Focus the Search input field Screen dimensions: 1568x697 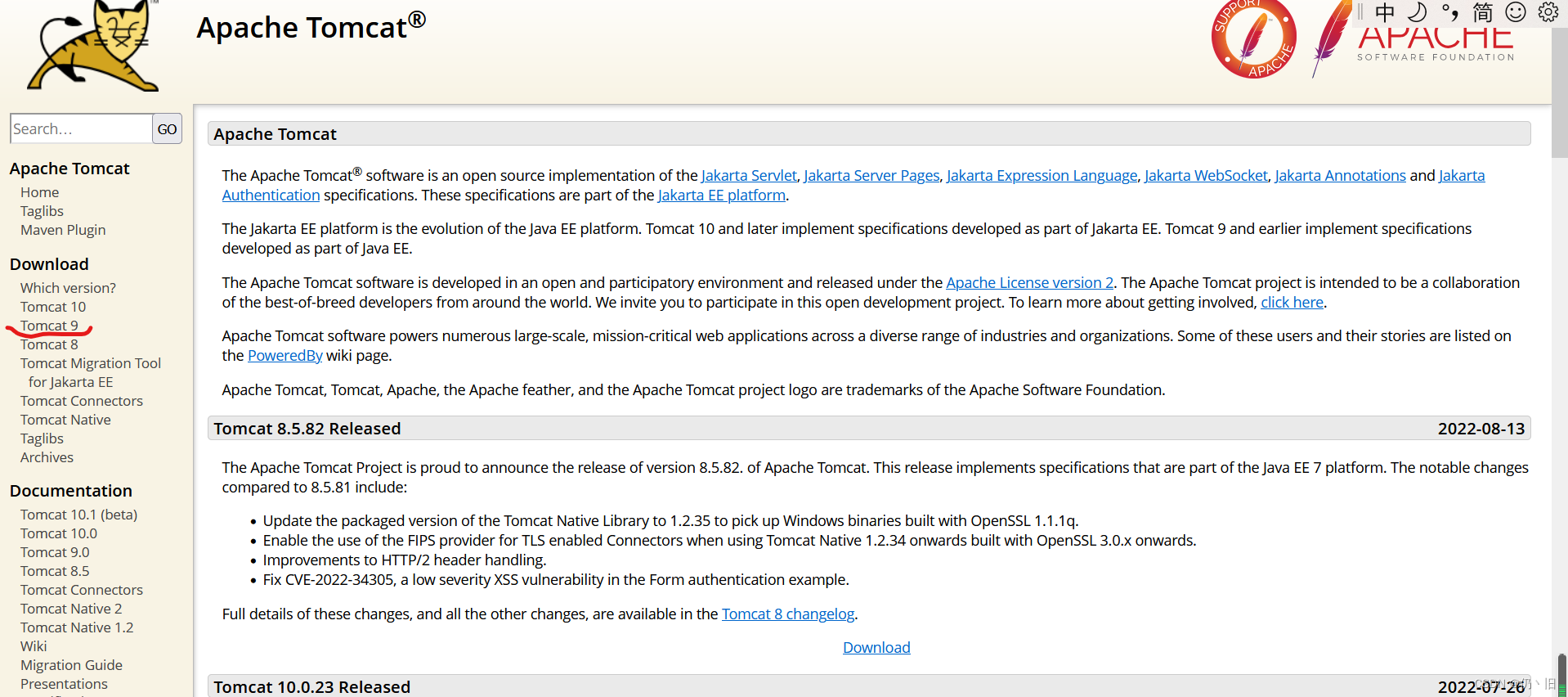pyautogui.click(x=81, y=128)
